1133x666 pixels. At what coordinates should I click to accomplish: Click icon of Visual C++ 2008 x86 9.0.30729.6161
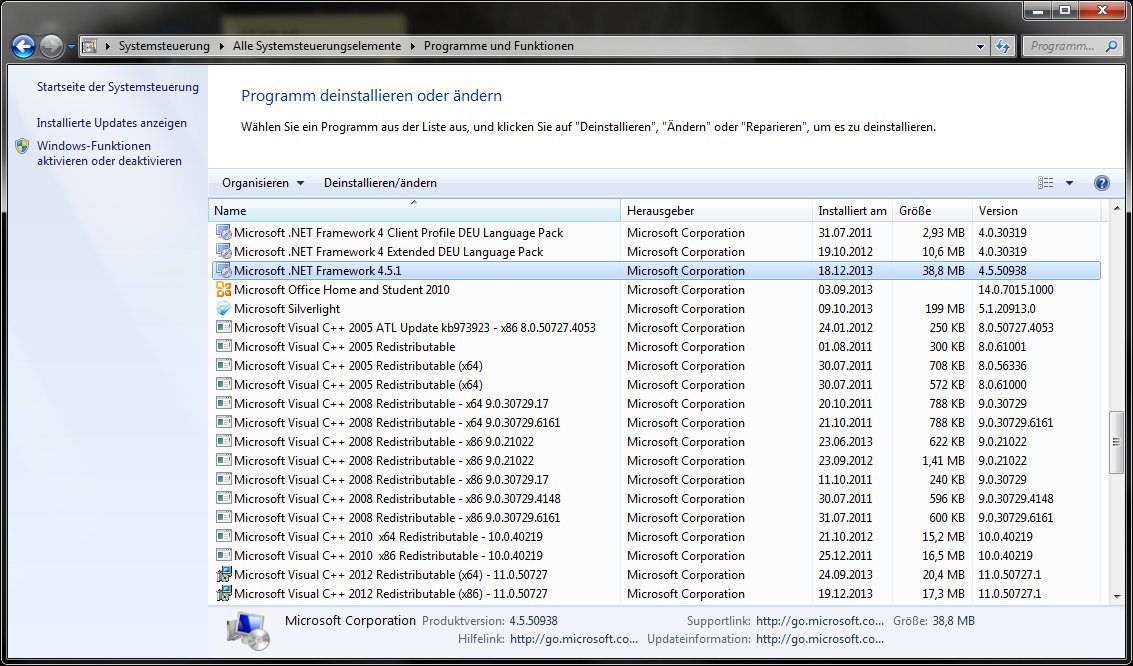click(223, 517)
